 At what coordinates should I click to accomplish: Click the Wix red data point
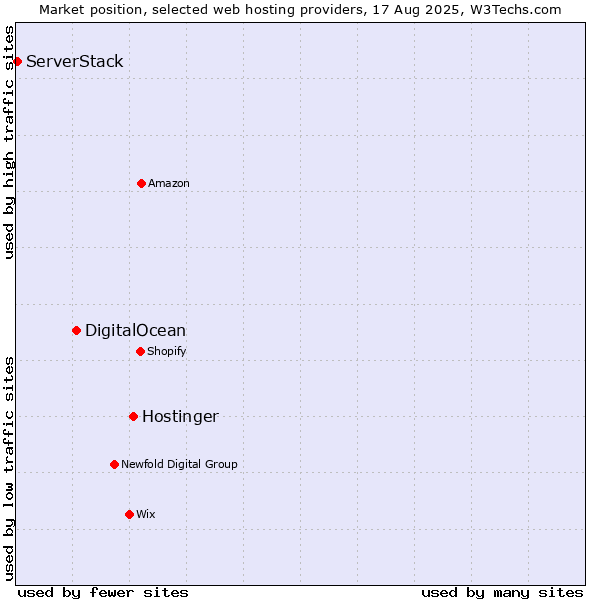coord(129,515)
